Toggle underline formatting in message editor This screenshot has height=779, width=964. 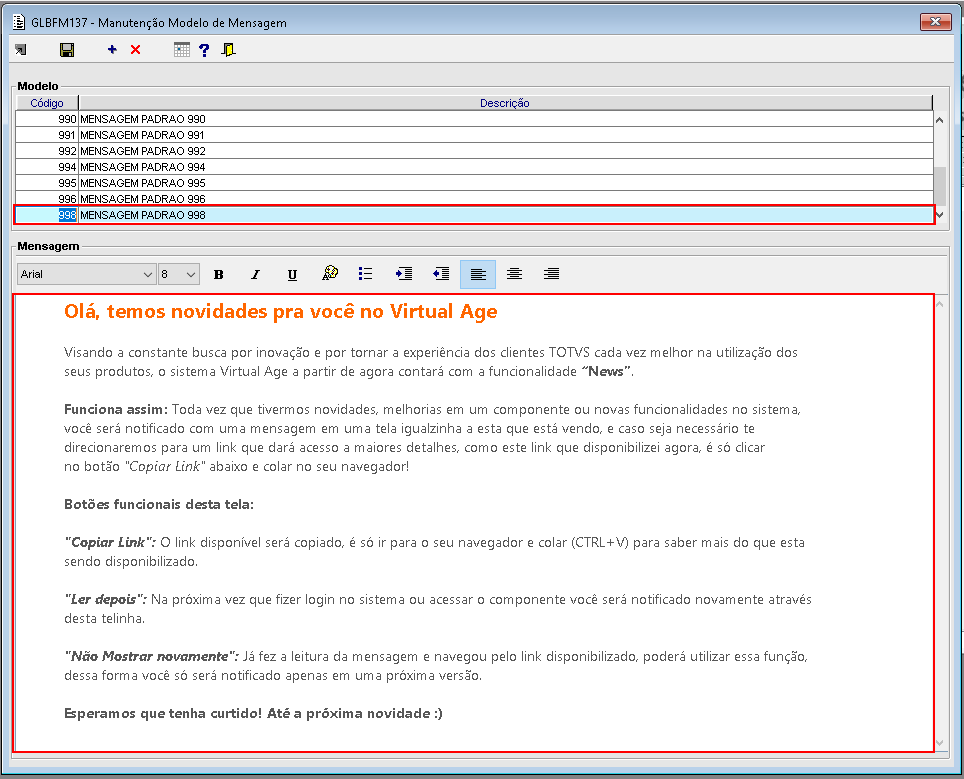pyautogui.click(x=293, y=274)
